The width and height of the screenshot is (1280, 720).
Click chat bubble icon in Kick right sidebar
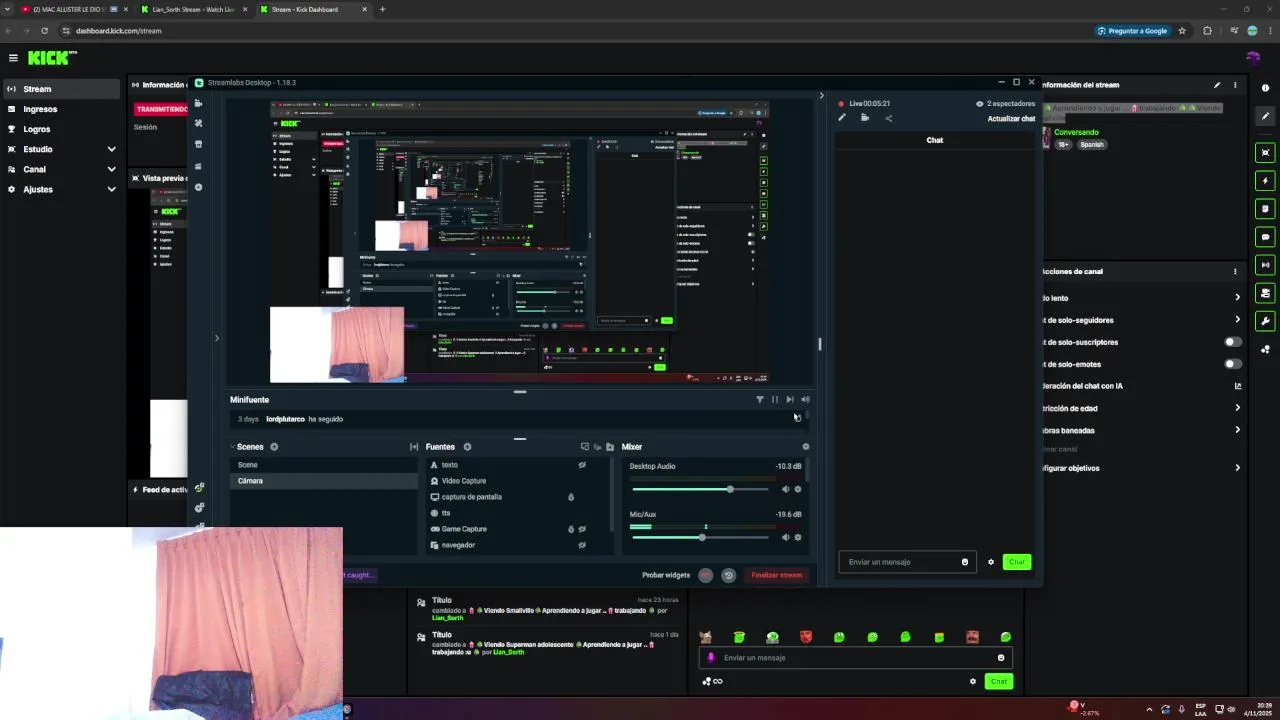pyautogui.click(x=1266, y=237)
